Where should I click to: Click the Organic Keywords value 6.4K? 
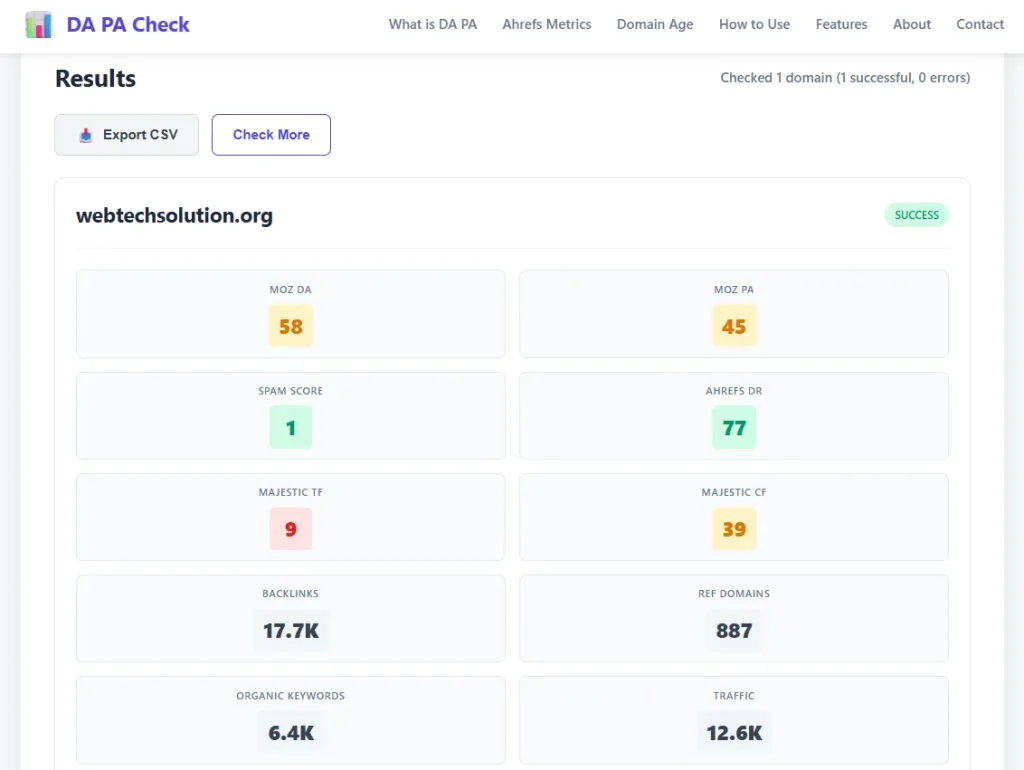coord(291,732)
